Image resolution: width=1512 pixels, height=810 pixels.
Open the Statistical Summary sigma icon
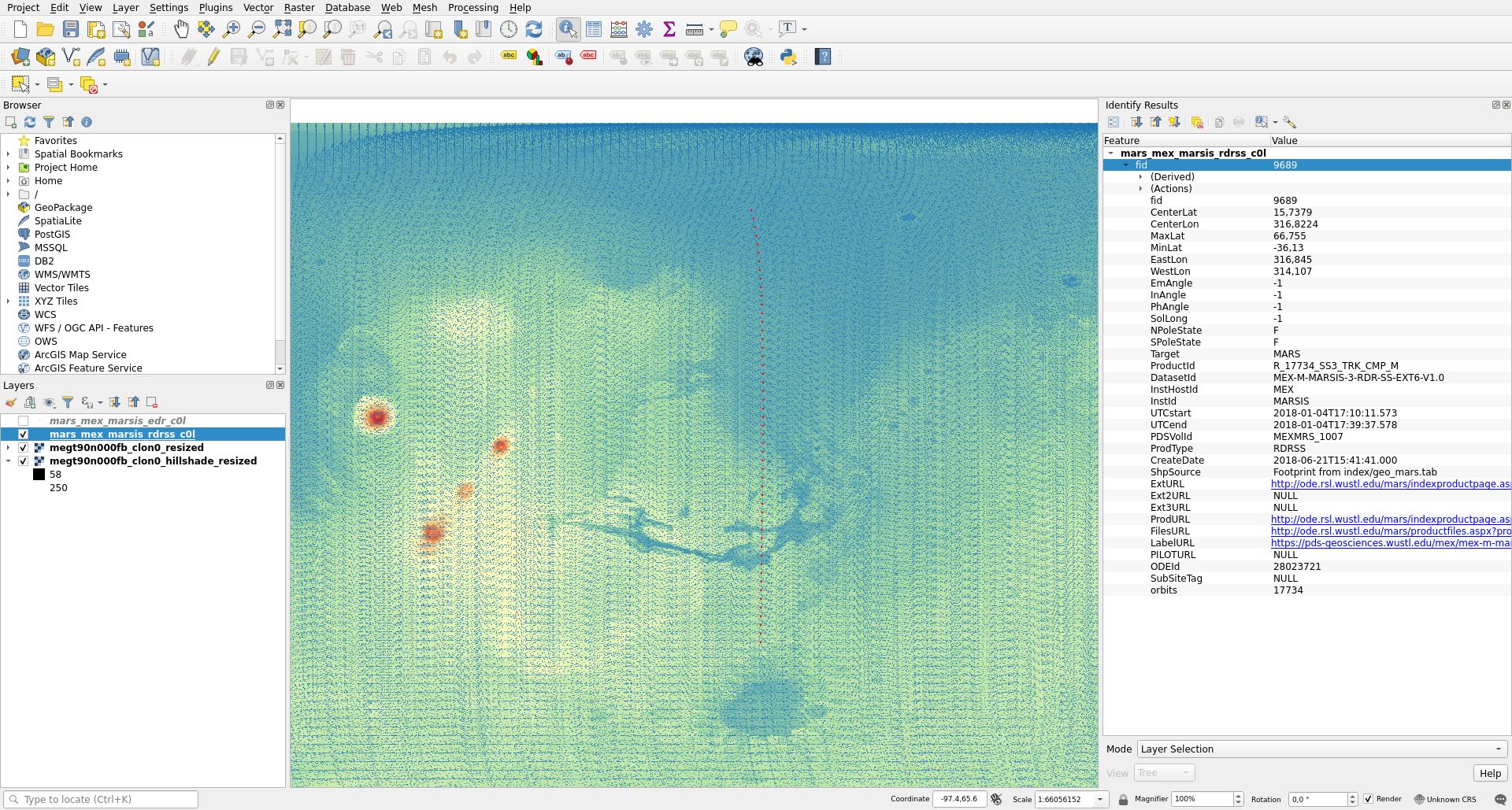point(669,29)
